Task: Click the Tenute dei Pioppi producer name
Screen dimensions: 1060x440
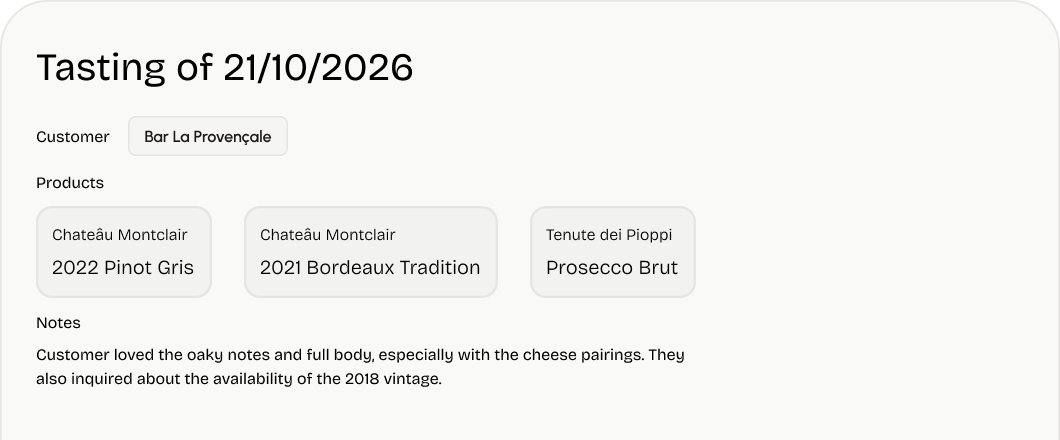Action: pos(609,235)
